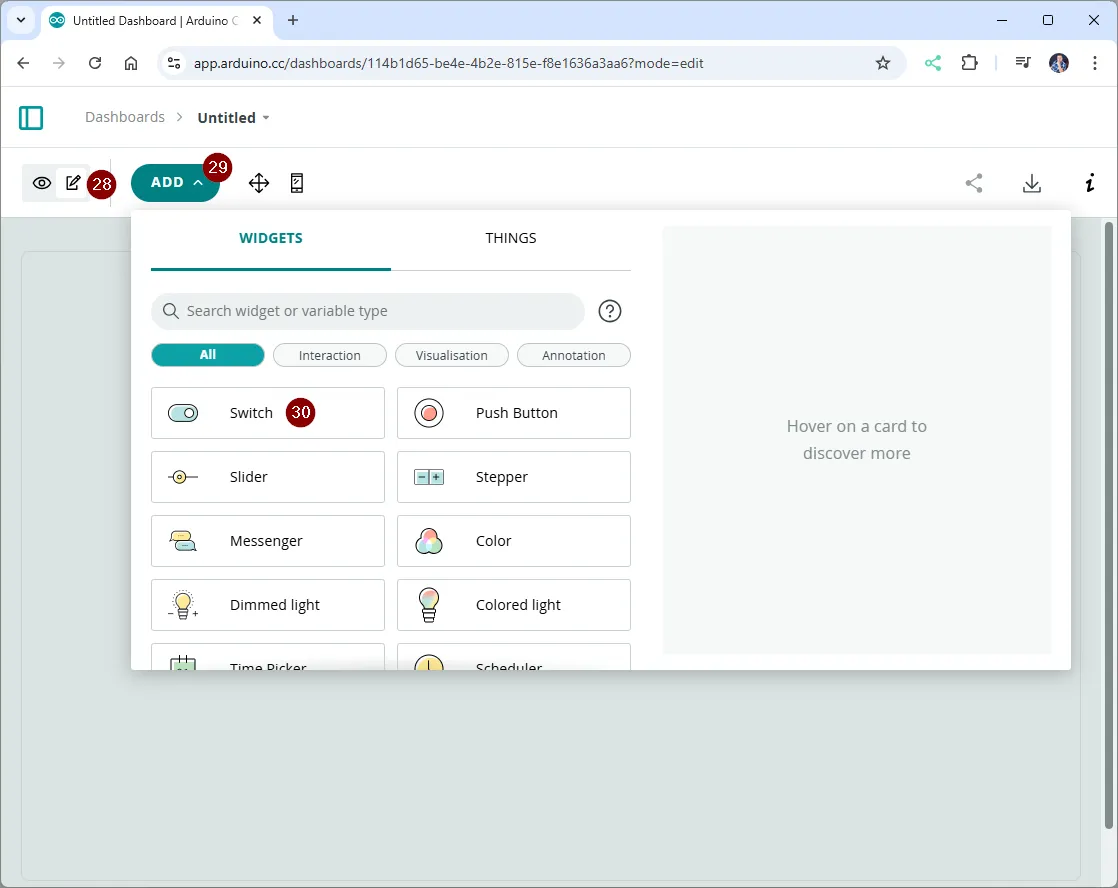Switch to the THINGS tab

coord(511,238)
